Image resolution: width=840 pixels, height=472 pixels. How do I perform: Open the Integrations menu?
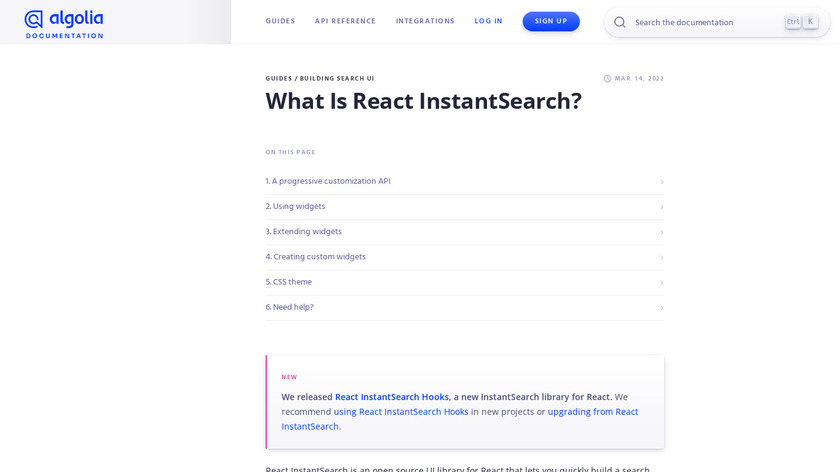425,21
